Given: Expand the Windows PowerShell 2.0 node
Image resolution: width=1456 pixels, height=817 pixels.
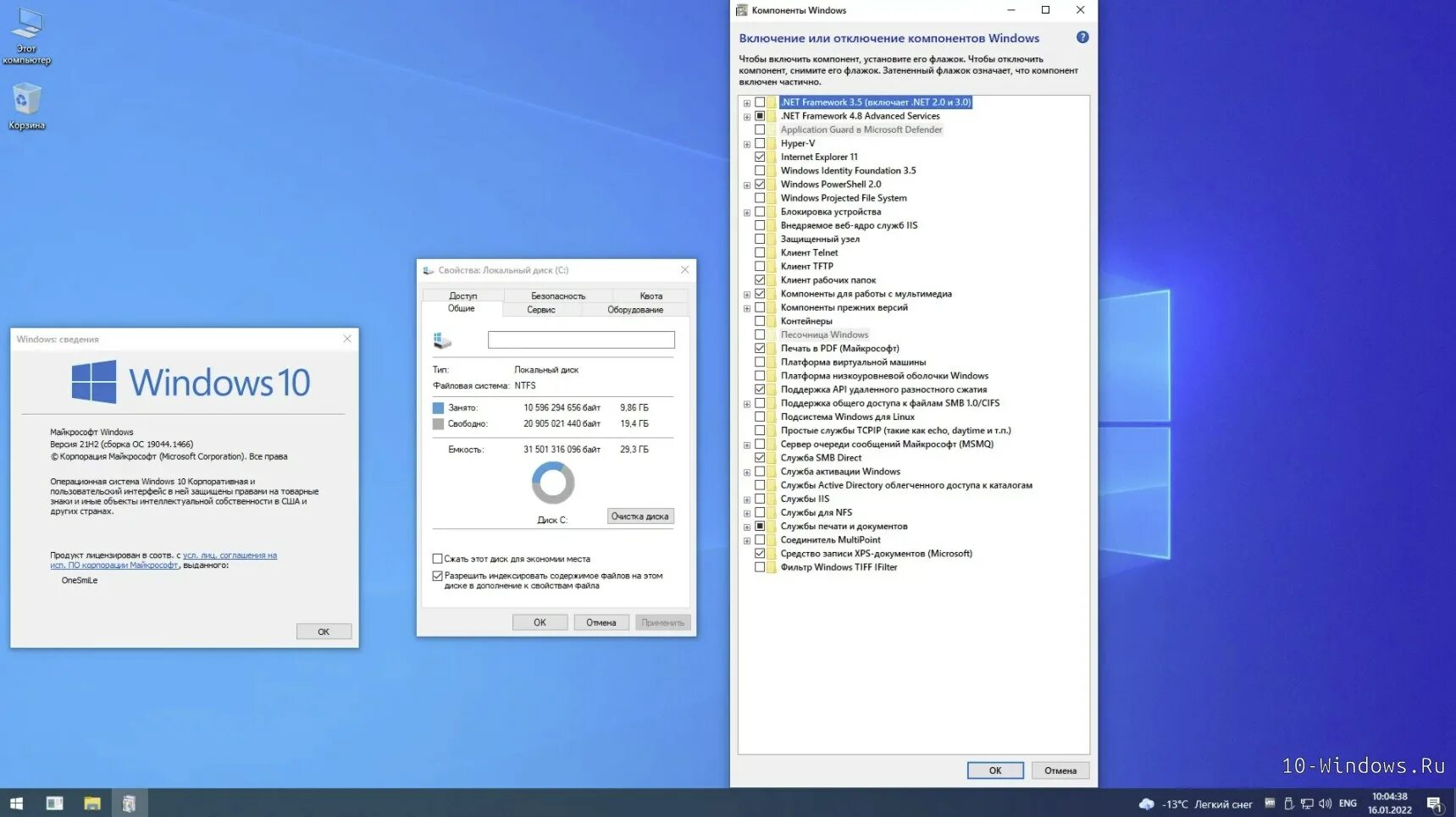Looking at the screenshot, I should coord(747,185).
